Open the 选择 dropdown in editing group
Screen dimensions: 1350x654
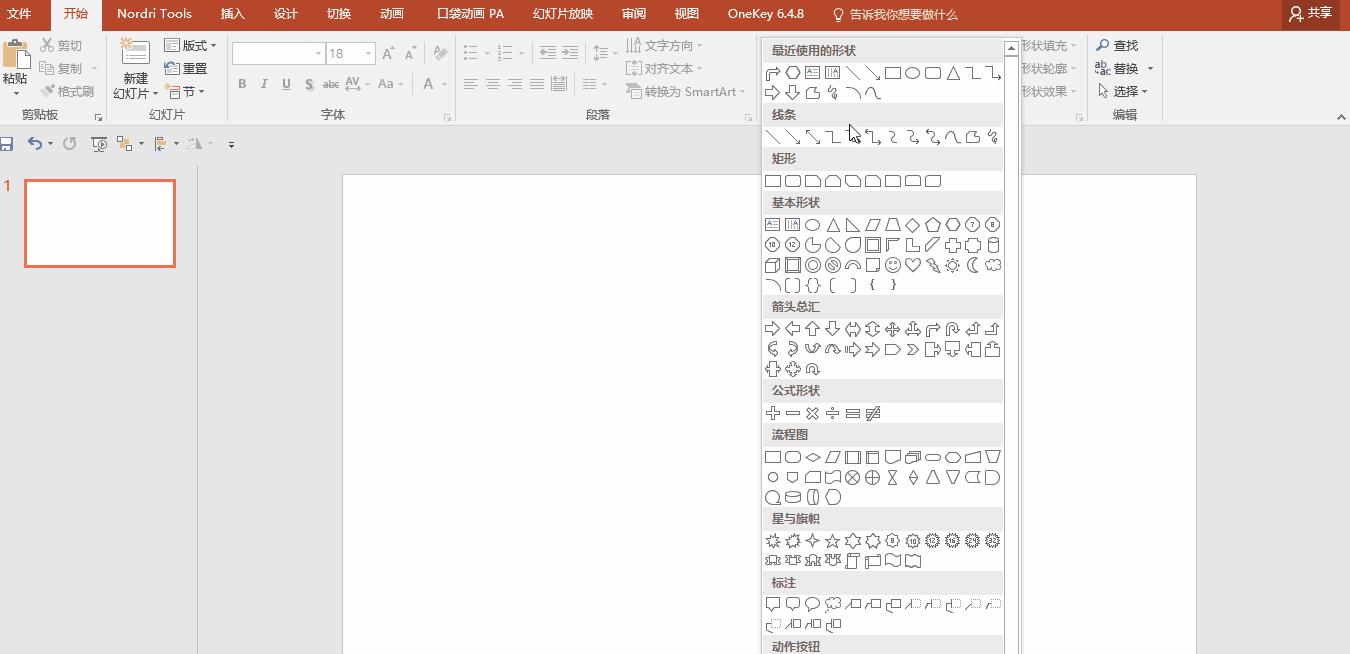pos(1122,91)
